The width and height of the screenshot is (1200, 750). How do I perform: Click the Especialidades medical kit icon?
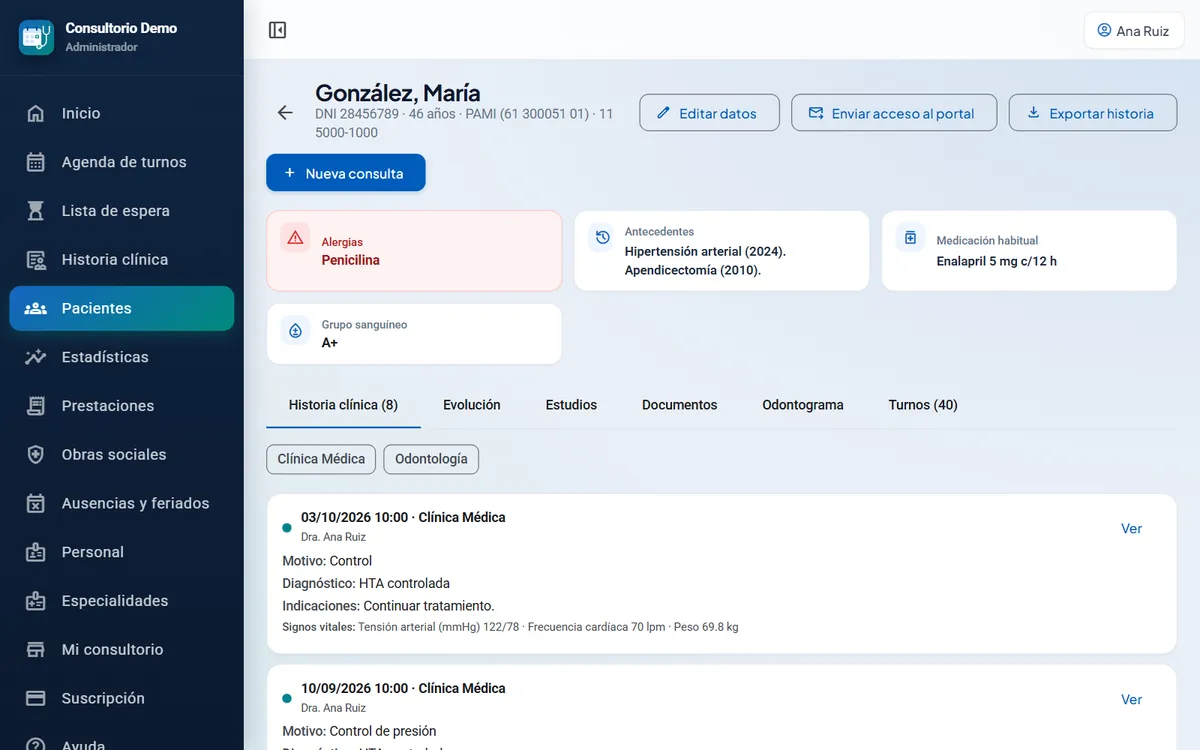(36, 601)
